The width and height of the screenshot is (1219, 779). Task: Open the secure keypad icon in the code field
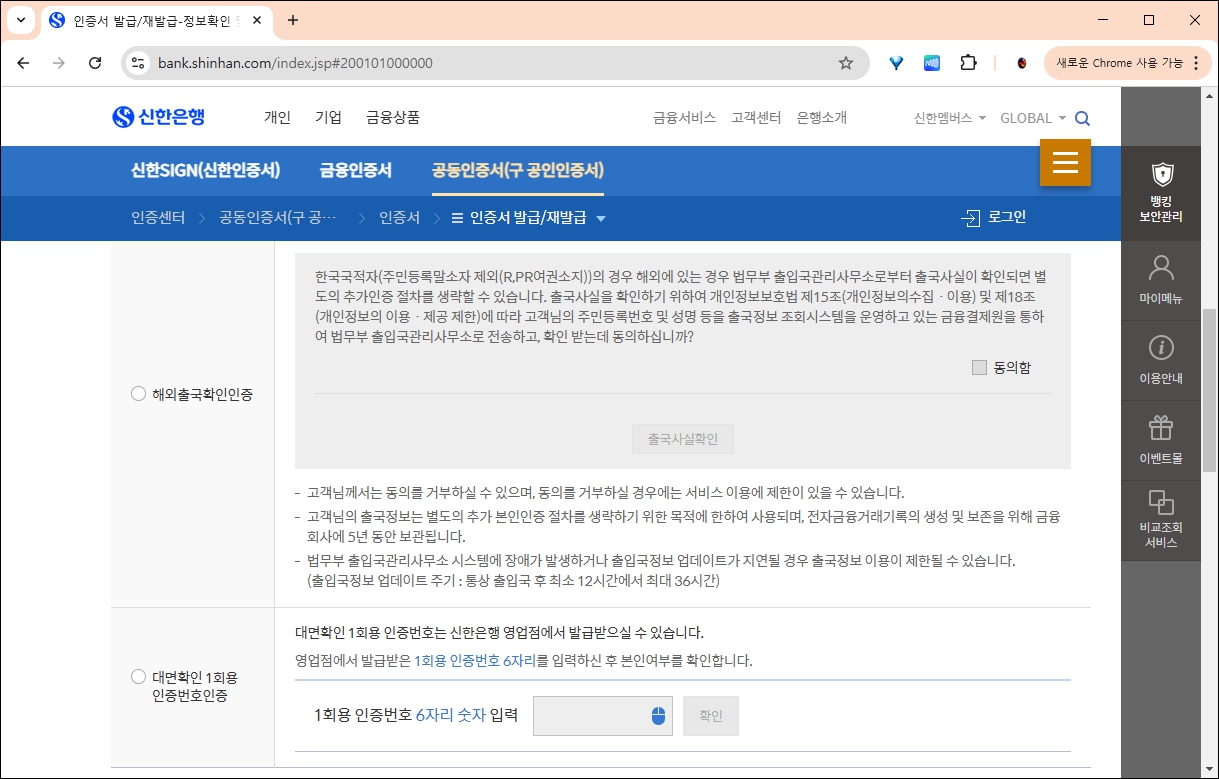pyautogui.click(x=660, y=716)
